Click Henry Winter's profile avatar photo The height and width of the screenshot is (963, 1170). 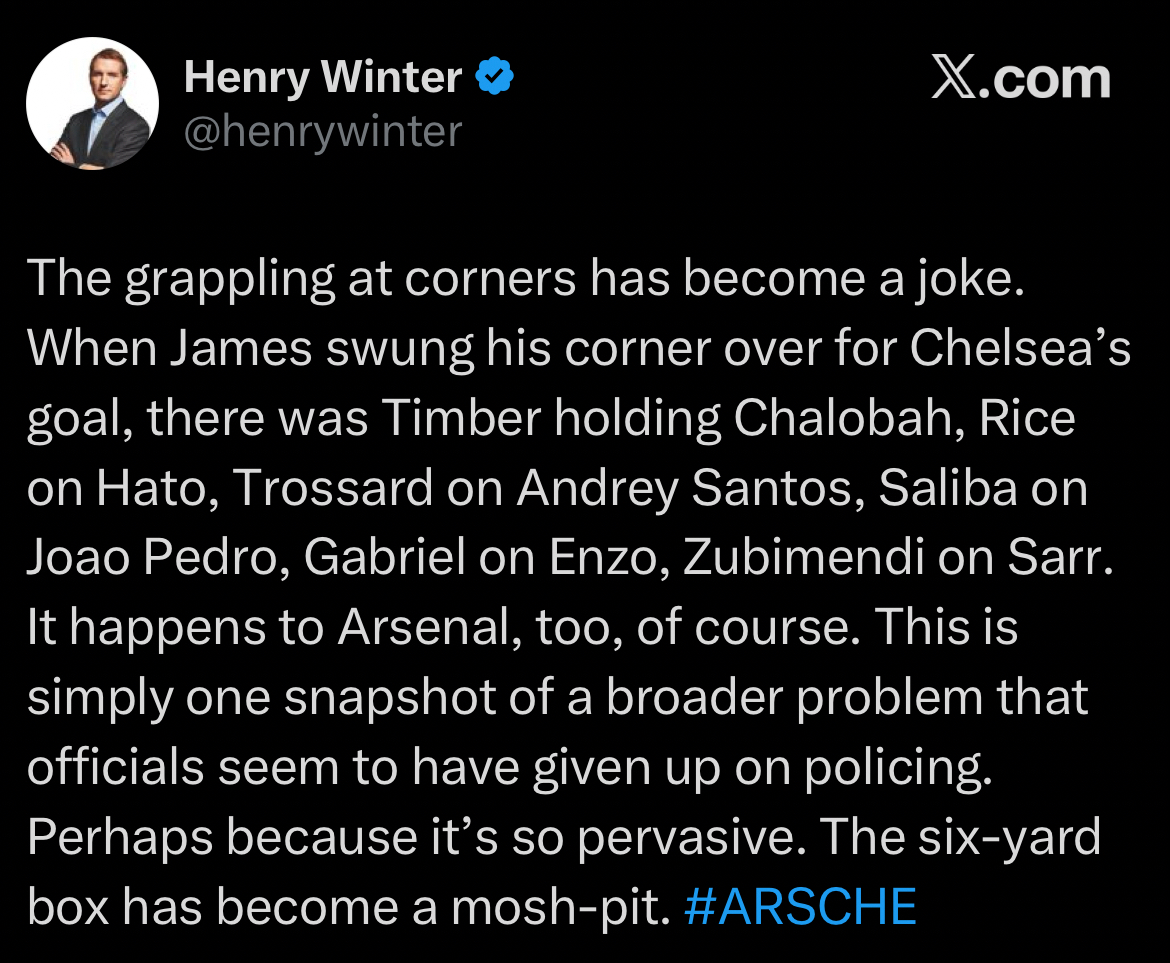point(92,103)
